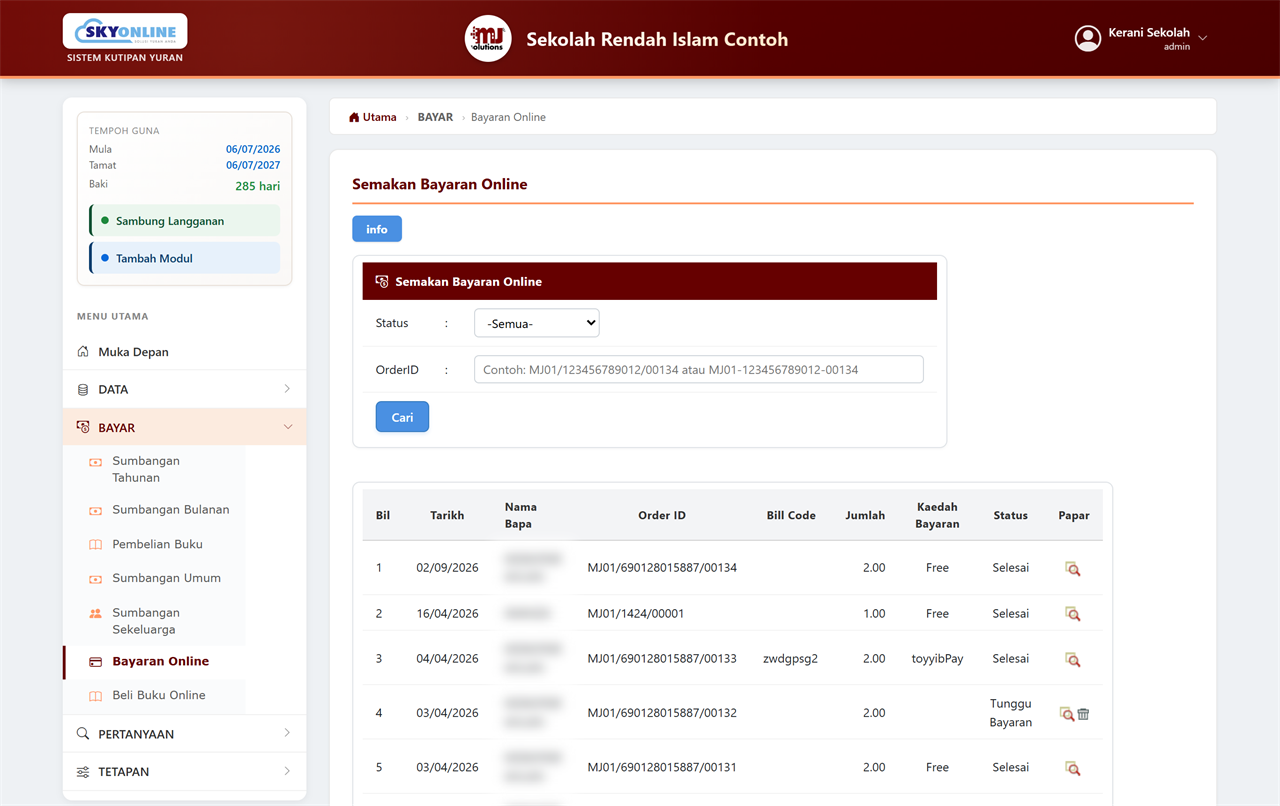Image resolution: width=1280 pixels, height=806 pixels.
Task: Collapse the BAYAR menu chevron
Action: pos(287,427)
